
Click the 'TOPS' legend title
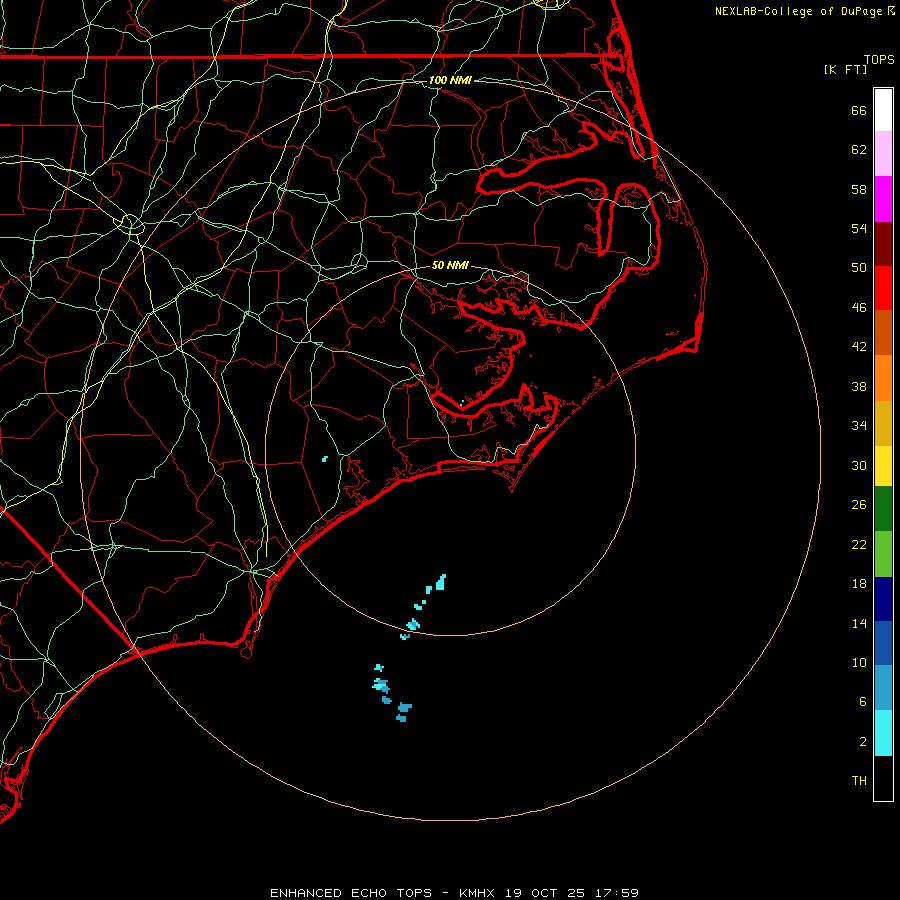tap(879, 59)
